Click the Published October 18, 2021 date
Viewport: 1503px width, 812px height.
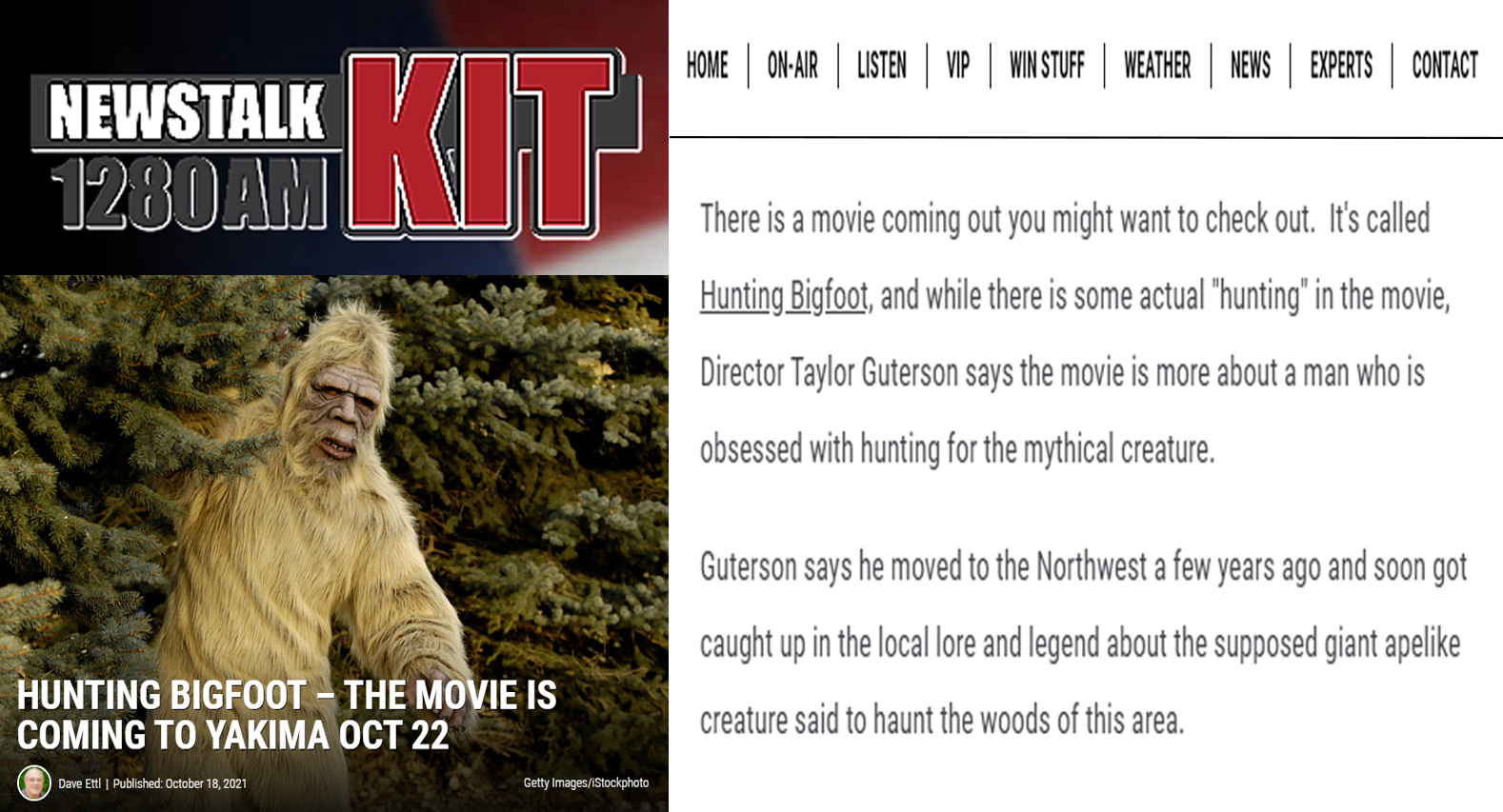[x=180, y=783]
